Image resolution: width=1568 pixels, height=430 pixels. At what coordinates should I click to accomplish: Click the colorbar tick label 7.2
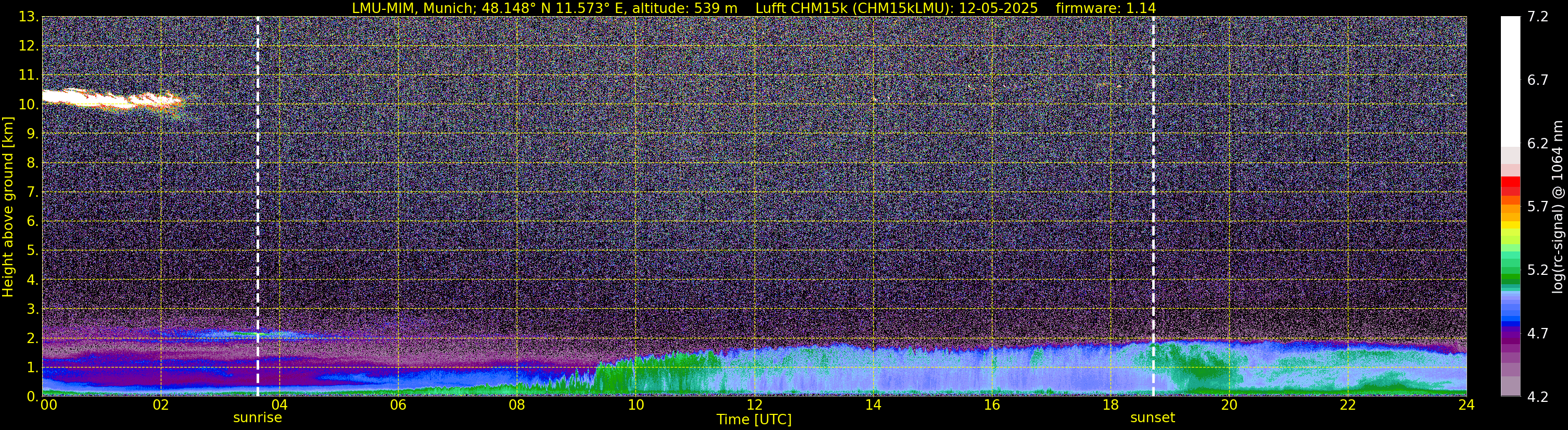1538,17
